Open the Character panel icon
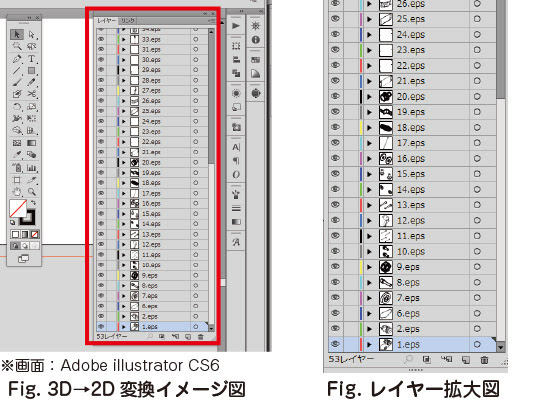554x401 pixels. click(x=236, y=147)
